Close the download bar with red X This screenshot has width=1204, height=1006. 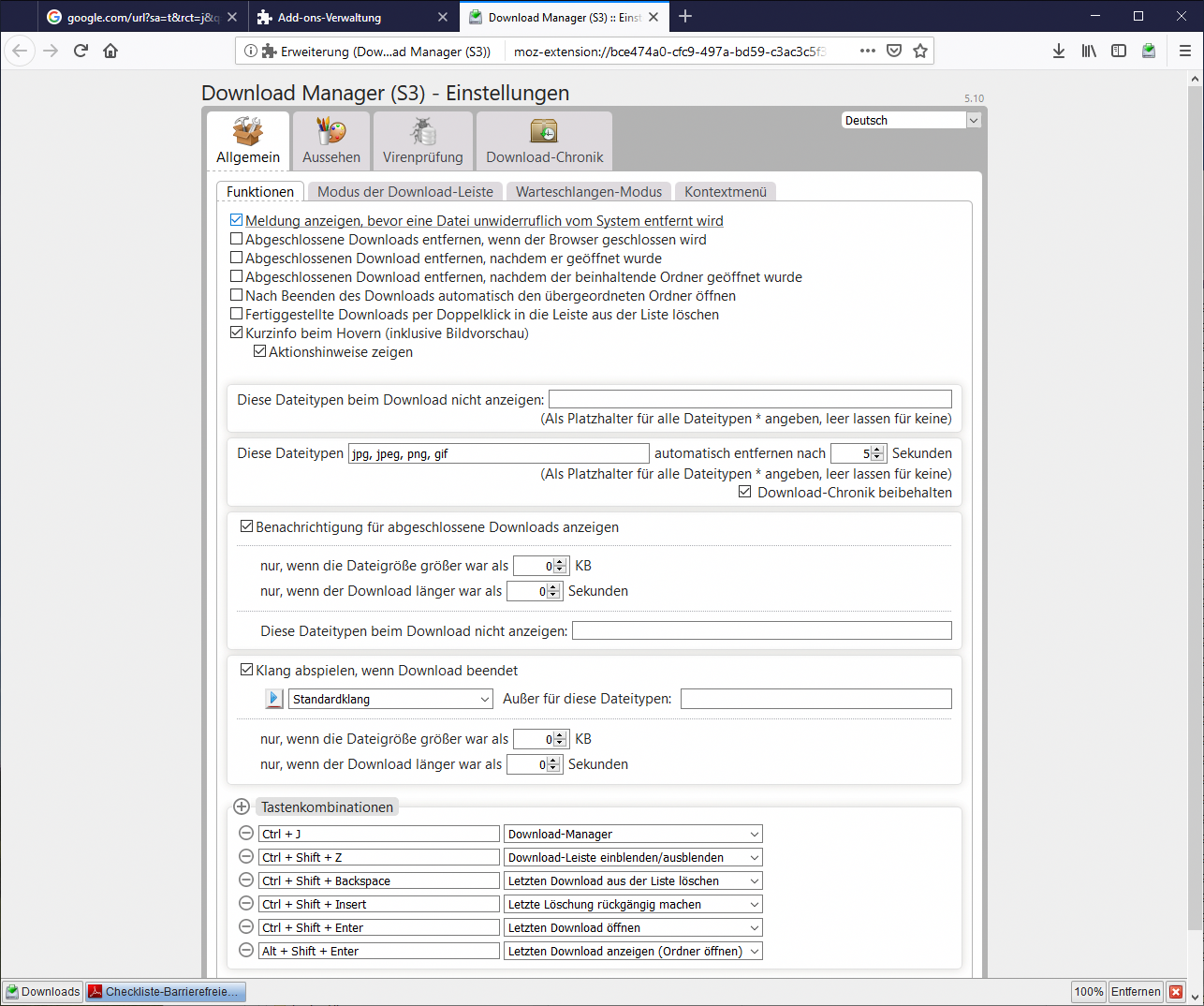point(1176,992)
